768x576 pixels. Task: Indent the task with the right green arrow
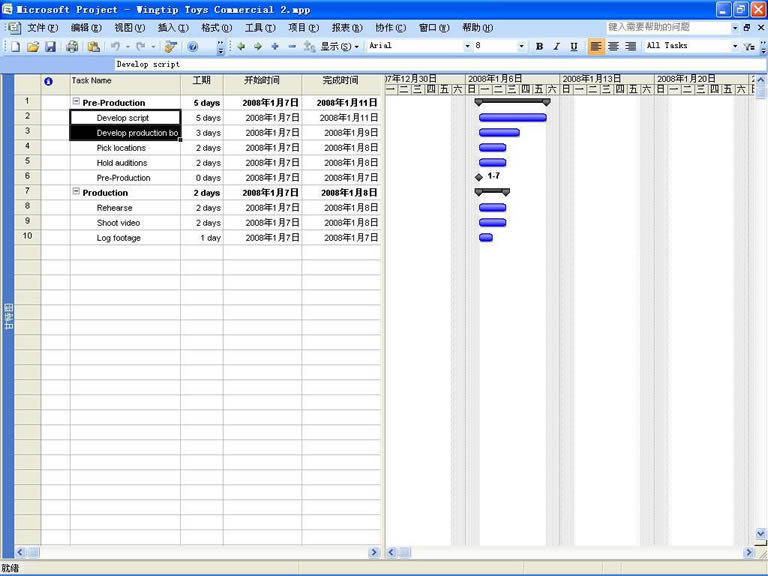pyautogui.click(x=258, y=47)
